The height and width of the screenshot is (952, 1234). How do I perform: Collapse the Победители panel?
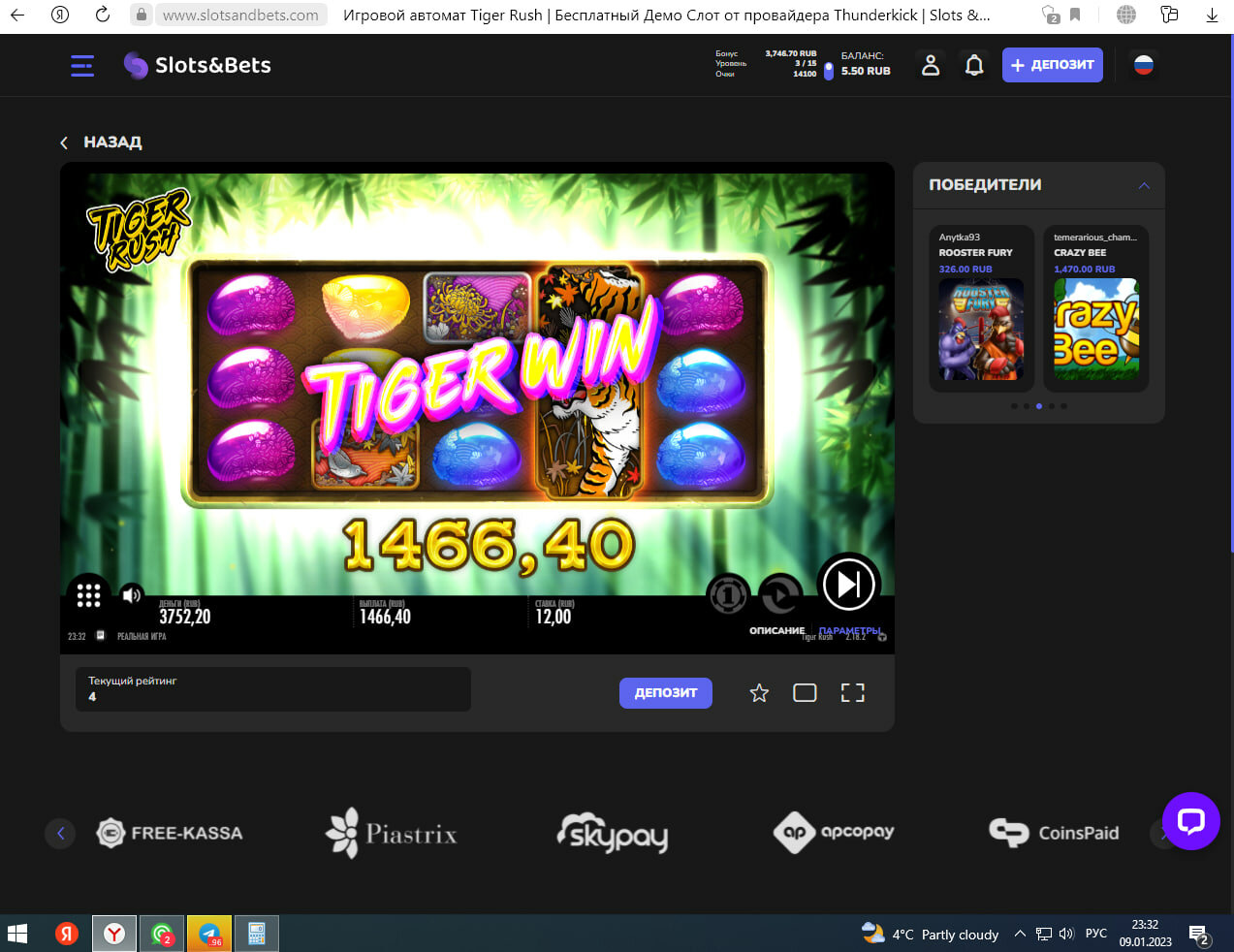[x=1144, y=185]
